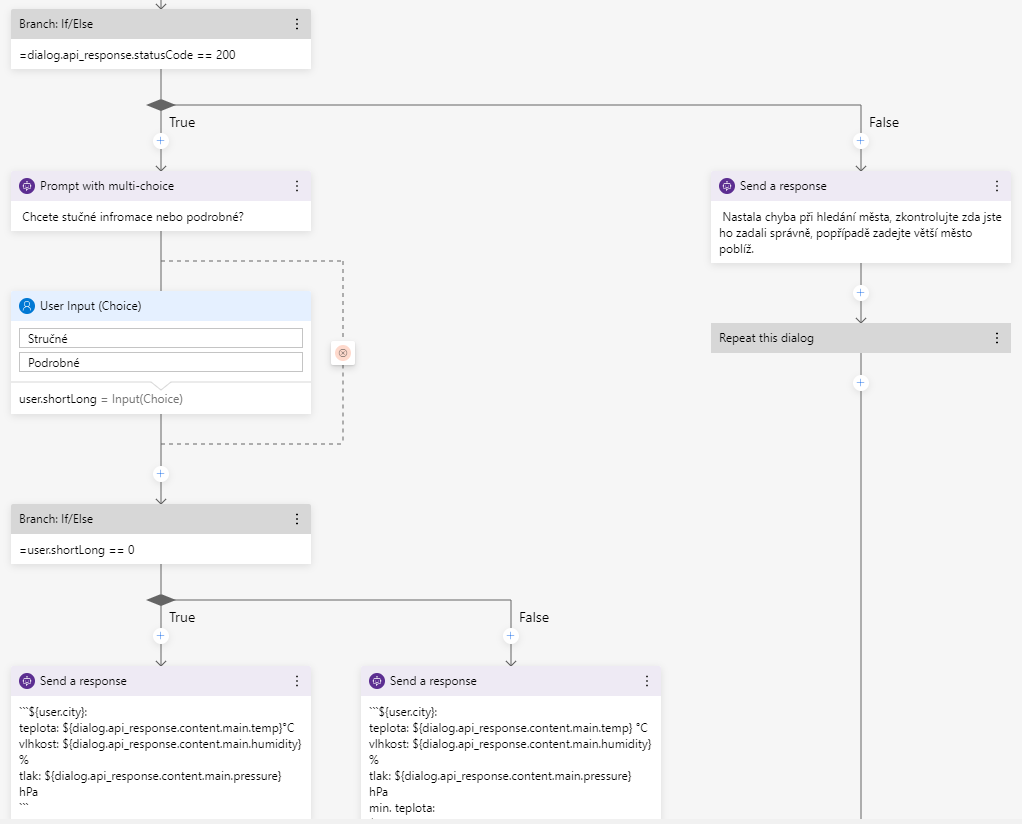The image size is (1022, 824).
Task: Click the plus button below User Input node
Action: 161,474
